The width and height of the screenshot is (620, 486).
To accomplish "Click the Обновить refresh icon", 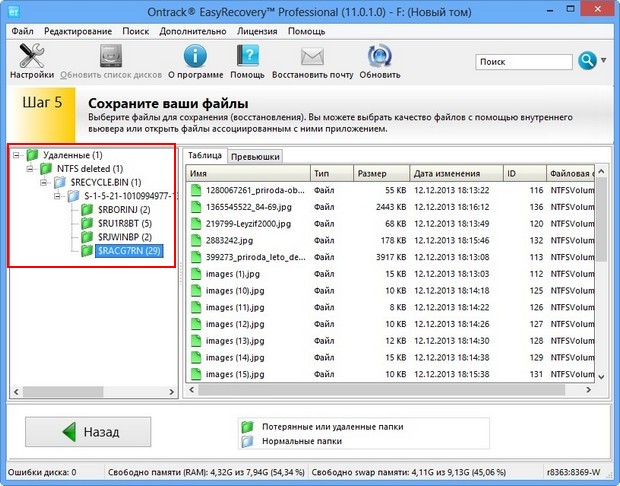I will pyautogui.click(x=380, y=56).
